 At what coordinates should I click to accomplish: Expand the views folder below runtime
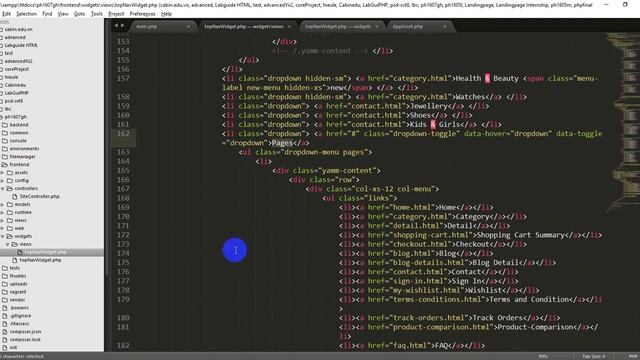(3, 220)
